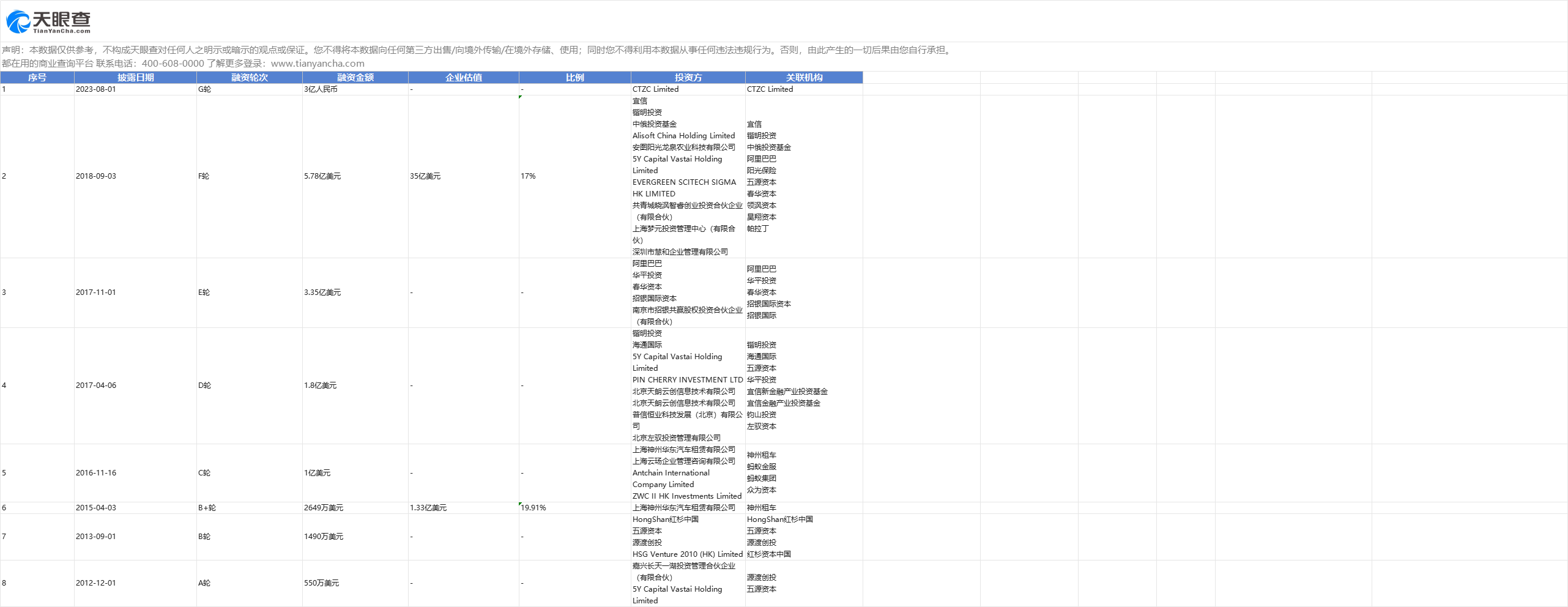Click the date cell 2023-08-01
This screenshot has width=1568, height=607.
[136, 89]
